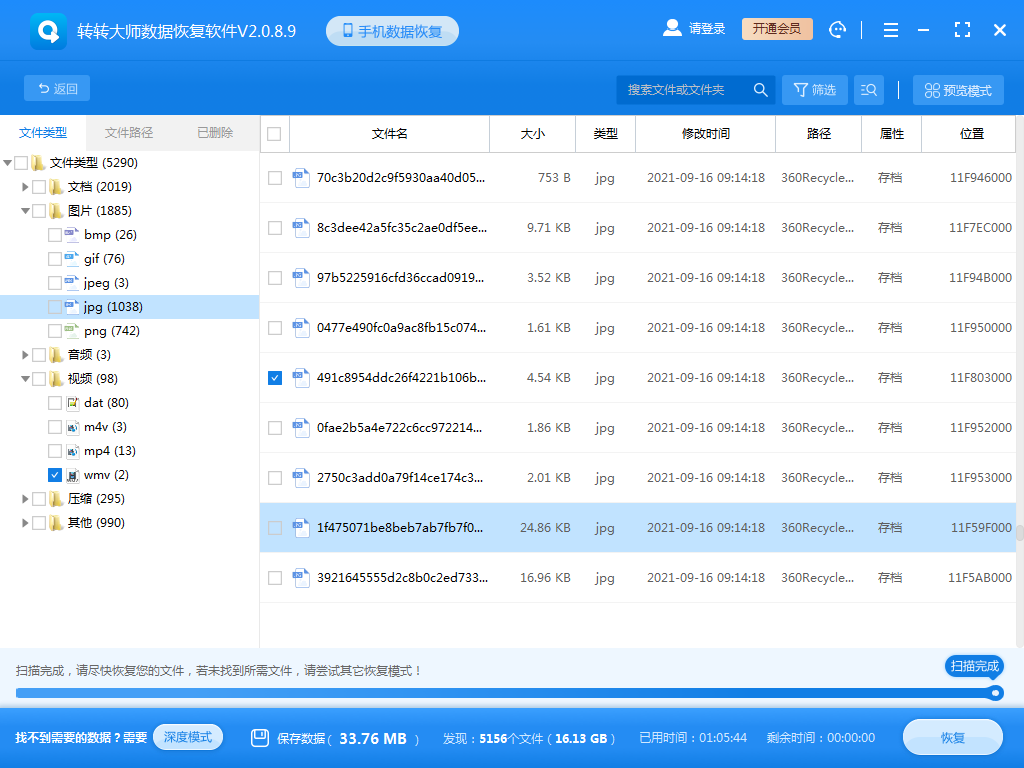Screen dimensions: 1024x768
Task: Open the 已删除 tab
Action: (213, 133)
